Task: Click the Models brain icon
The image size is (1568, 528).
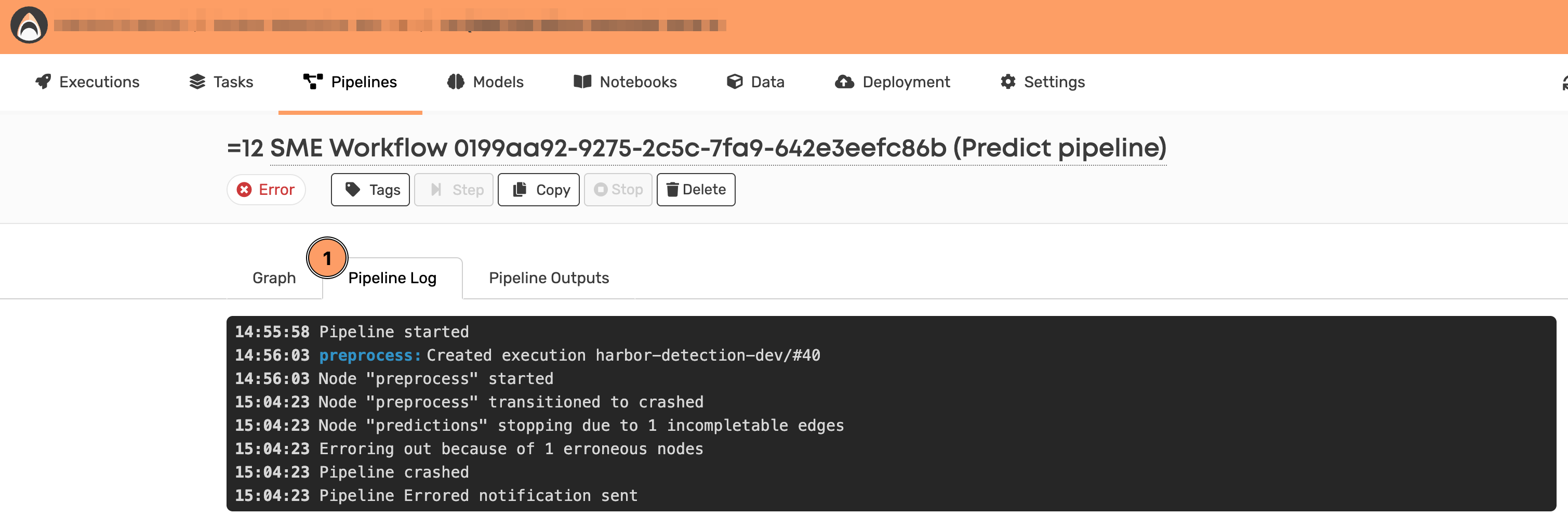Action: click(x=455, y=82)
